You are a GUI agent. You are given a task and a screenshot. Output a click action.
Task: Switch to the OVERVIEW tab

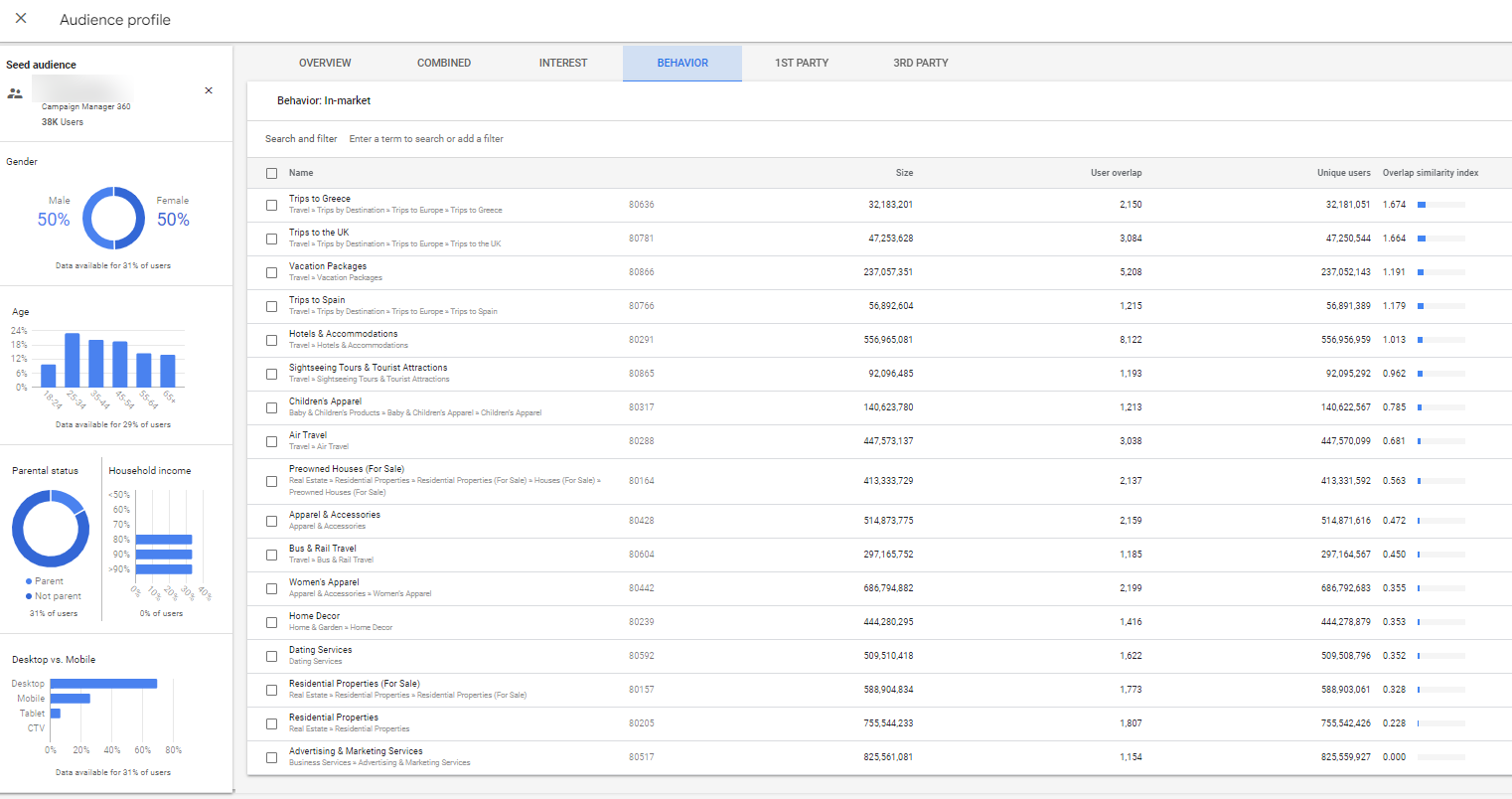[324, 63]
